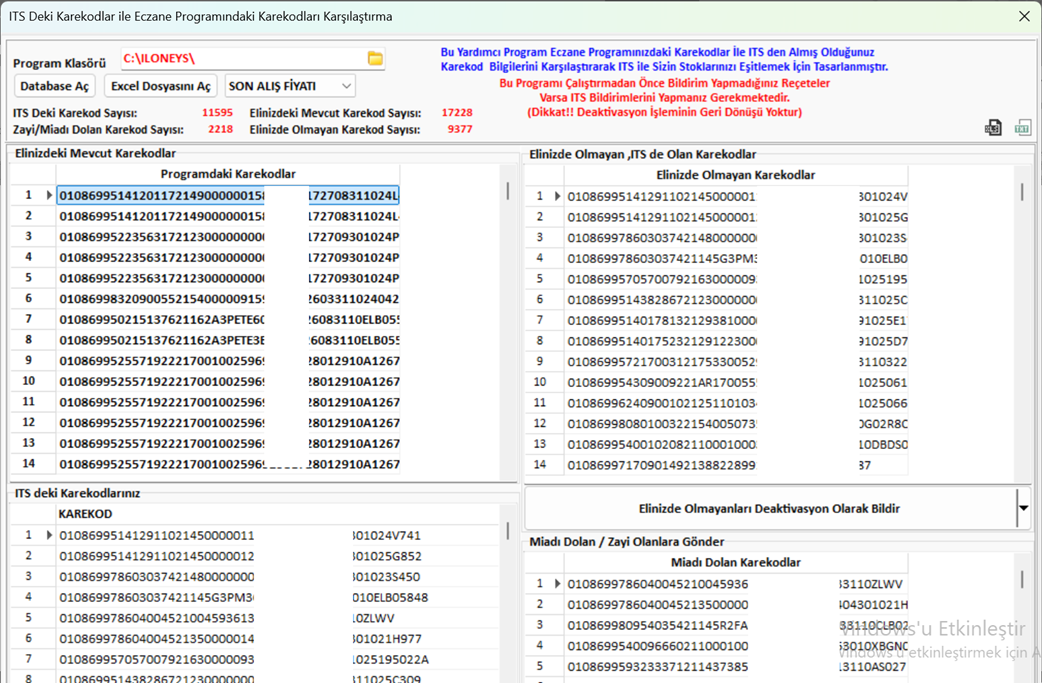
Task: Click the Miadı Dolan Karekodlar column header
Action: pyautogui.click(x=735, y=563)
